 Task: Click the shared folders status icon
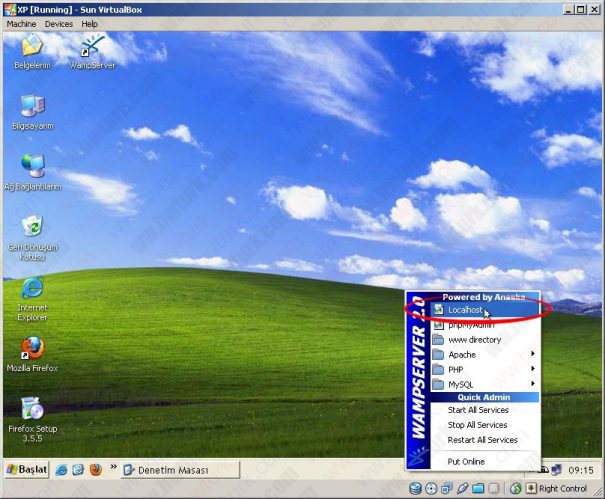[478, 489]
